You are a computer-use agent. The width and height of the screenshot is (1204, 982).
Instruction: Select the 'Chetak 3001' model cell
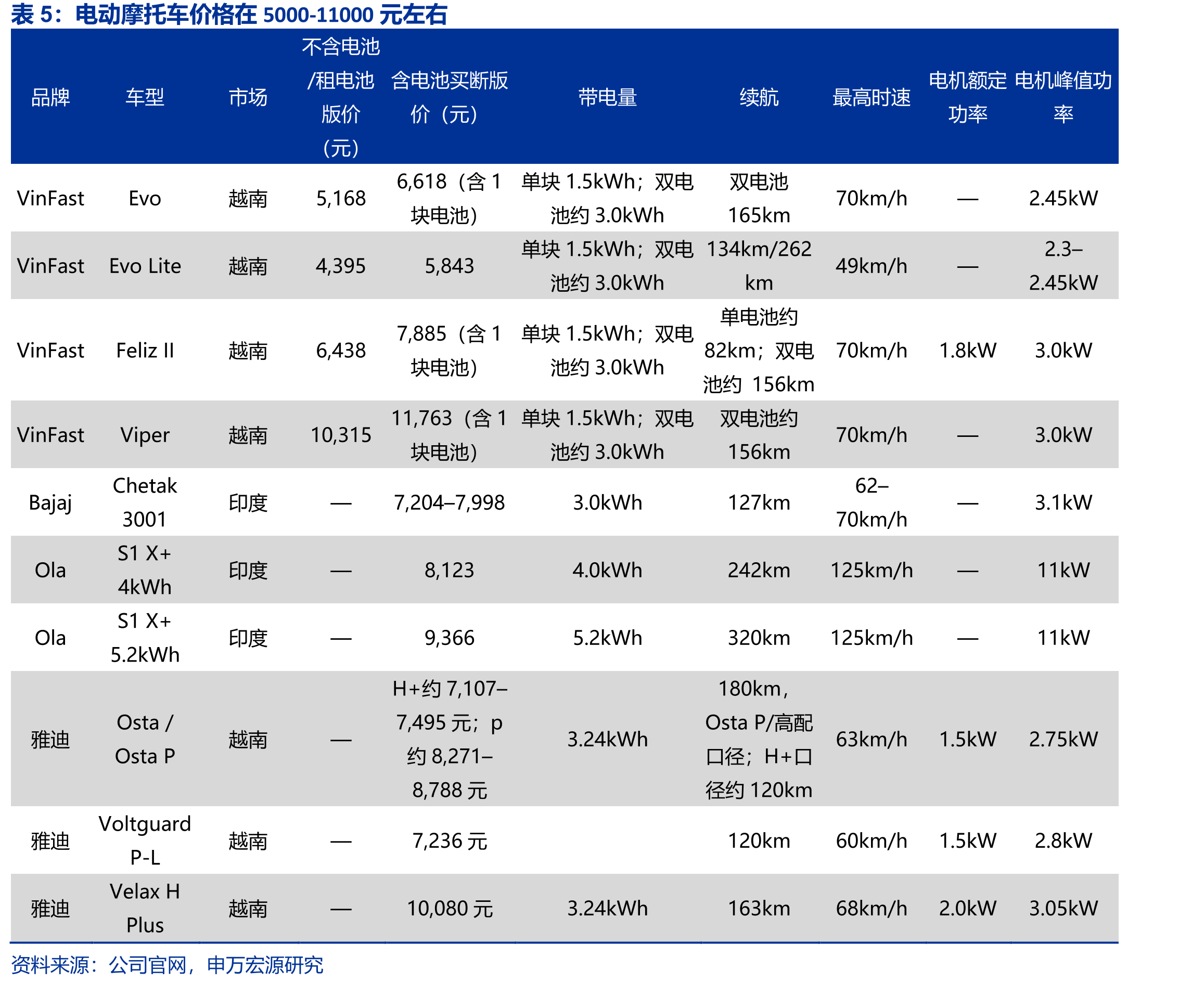[145, 503]
